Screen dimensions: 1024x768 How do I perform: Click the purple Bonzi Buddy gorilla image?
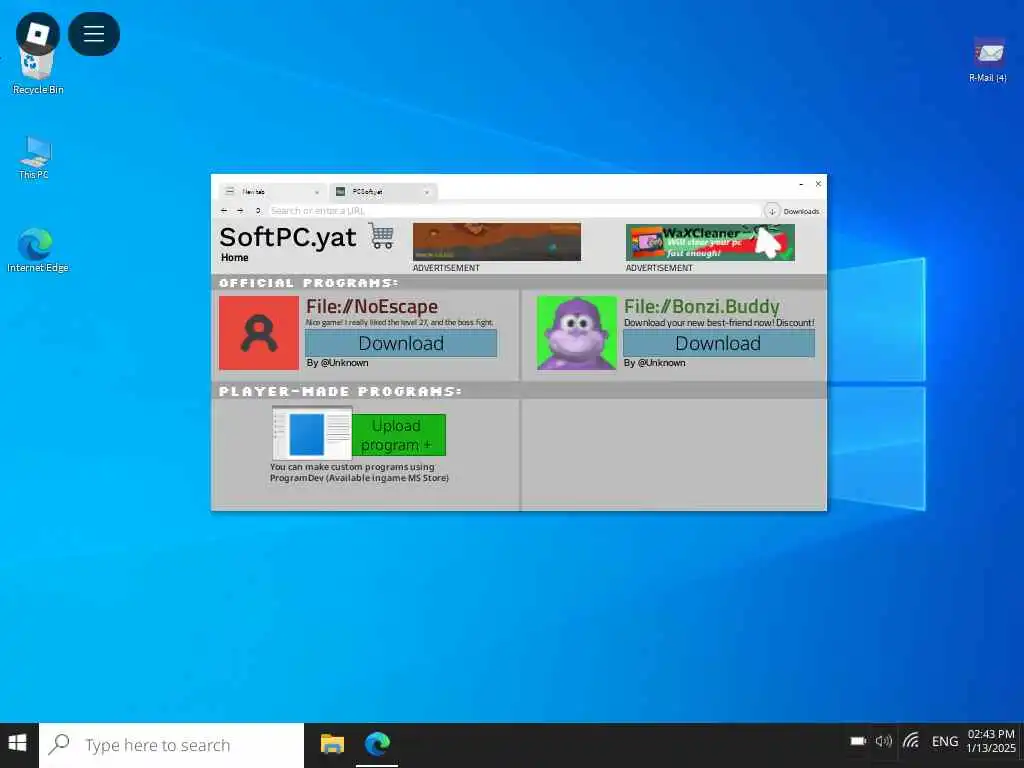coord(577,333)
